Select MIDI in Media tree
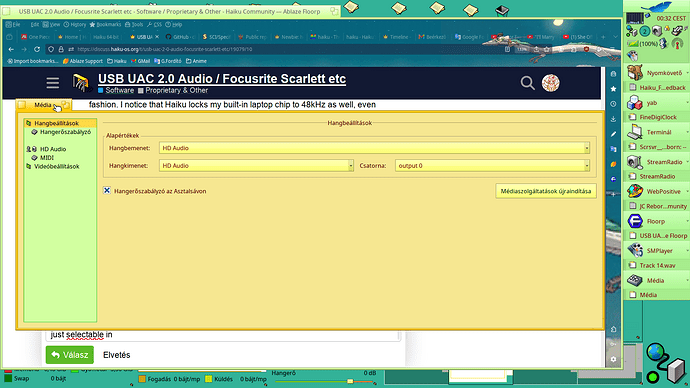Screen dimensions: 690x388 tap(47, 157)
